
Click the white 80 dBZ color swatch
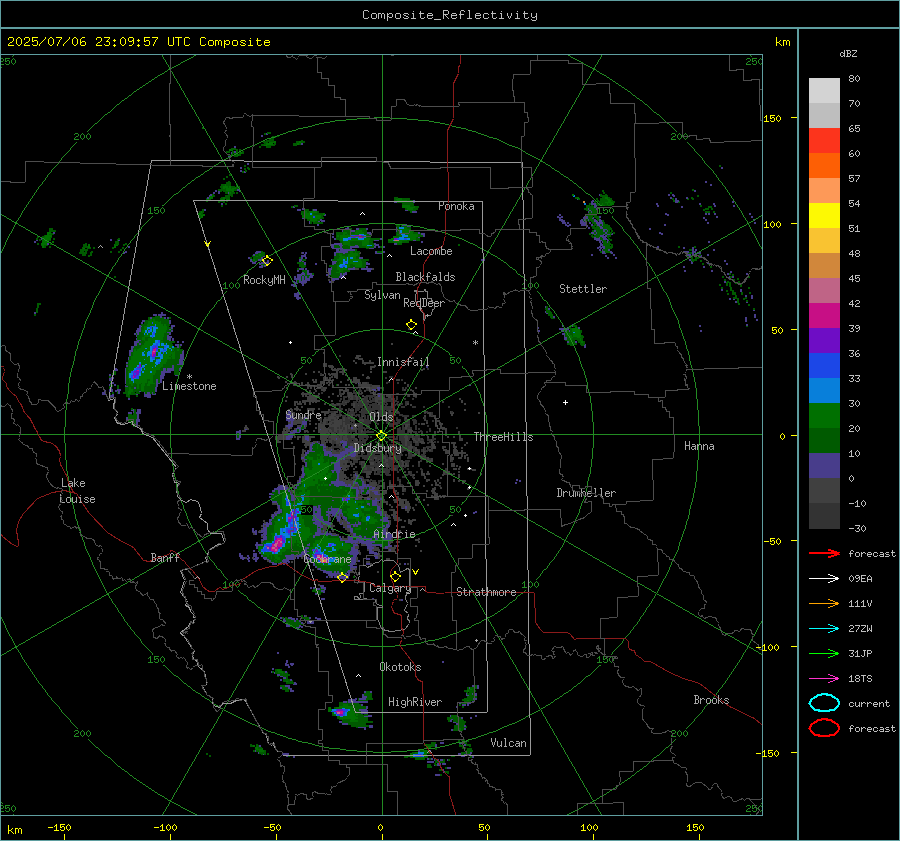pos(824,91)
